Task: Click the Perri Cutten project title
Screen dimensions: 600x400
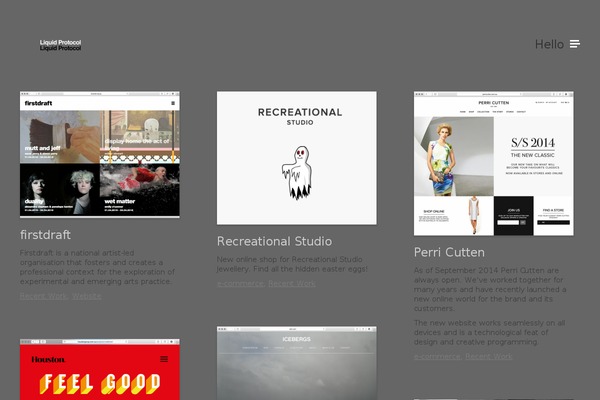Action: [x=449, y=252]
